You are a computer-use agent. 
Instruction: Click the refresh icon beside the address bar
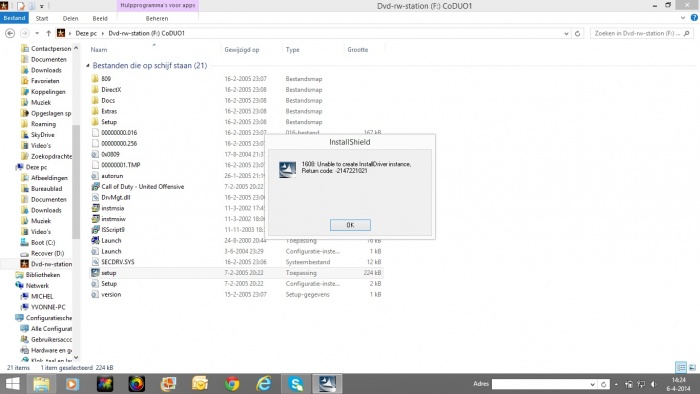tap(577, 33)
